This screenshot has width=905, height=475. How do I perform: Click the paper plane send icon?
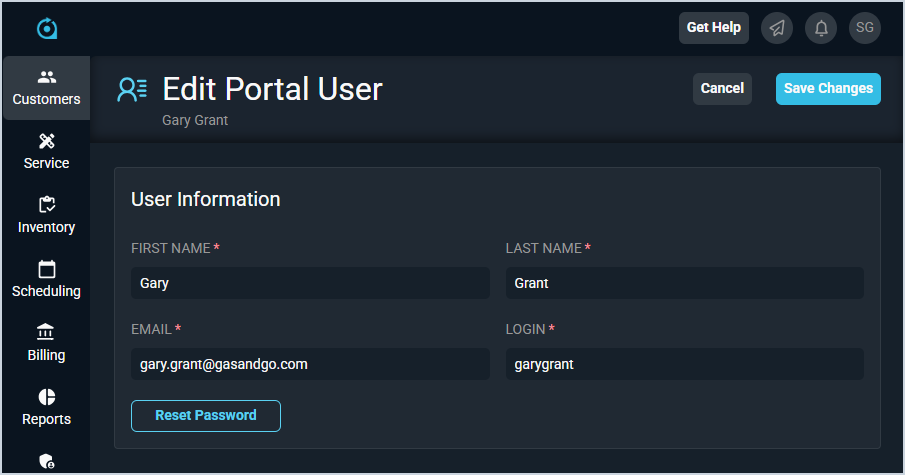click(x=777, y=28)
